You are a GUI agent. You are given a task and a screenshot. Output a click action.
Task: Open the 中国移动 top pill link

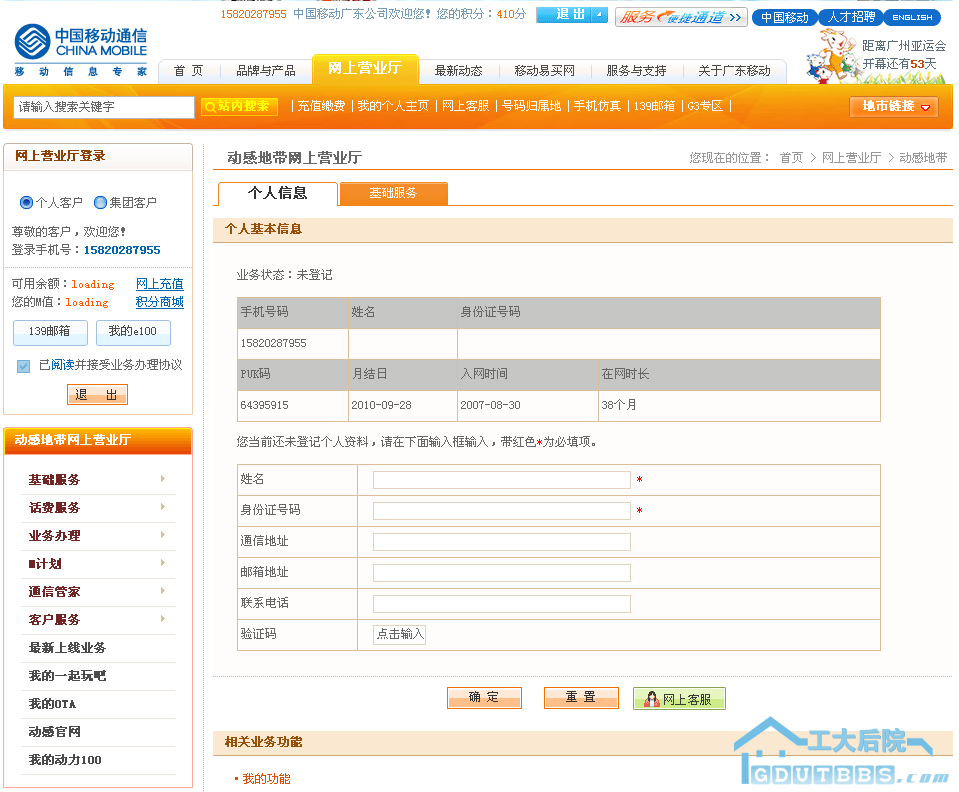tap(785, 17)
